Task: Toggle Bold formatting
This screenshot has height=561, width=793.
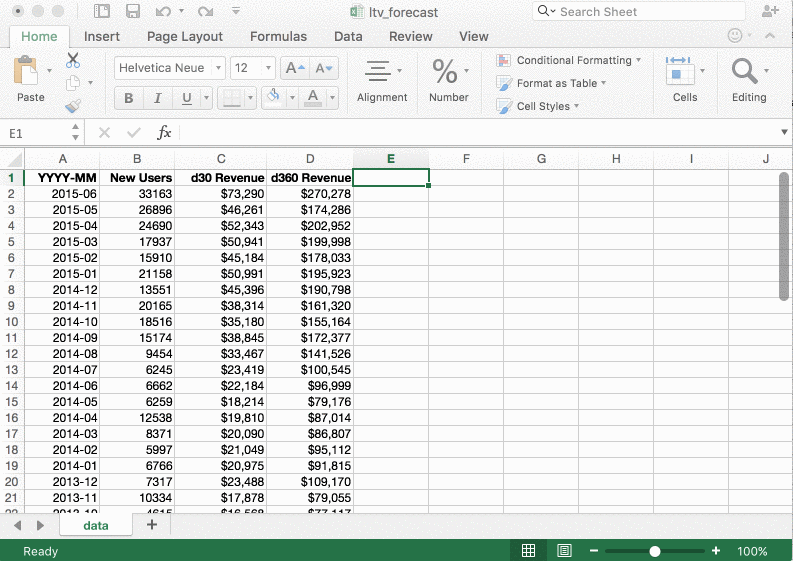Action: (x=128, y=98)
